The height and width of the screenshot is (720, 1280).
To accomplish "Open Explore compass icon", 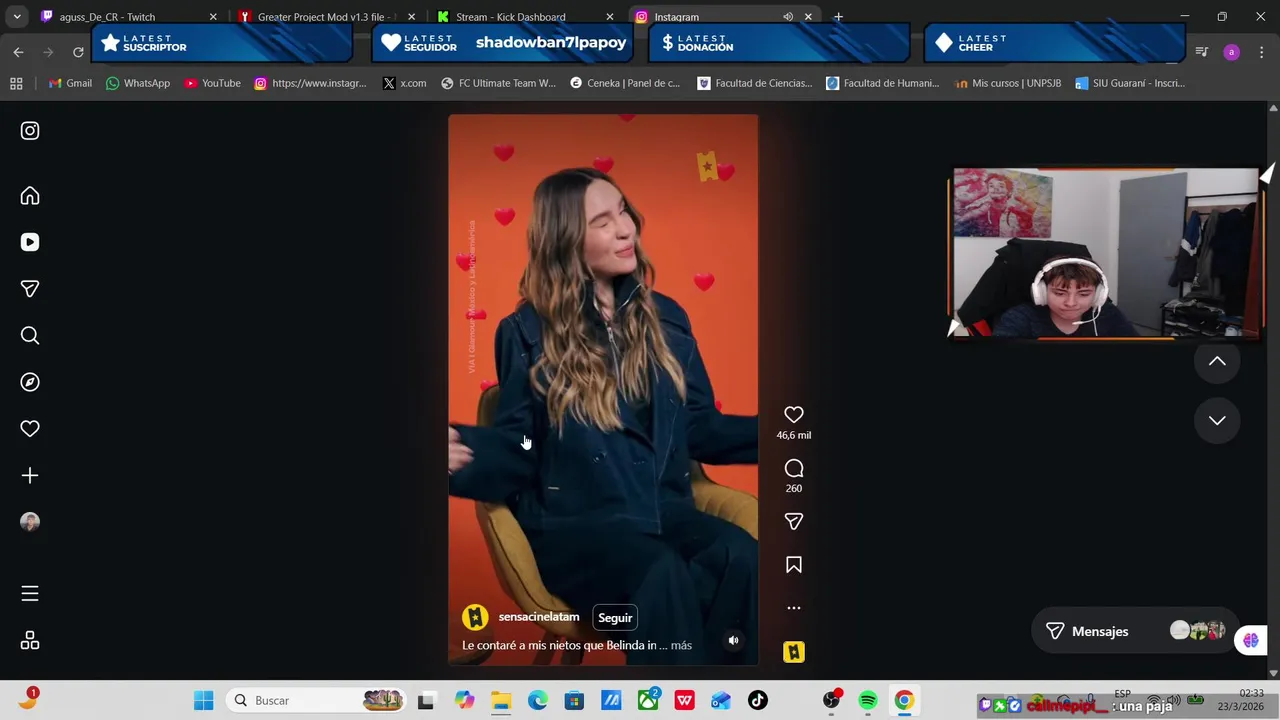I will (30, 382).
